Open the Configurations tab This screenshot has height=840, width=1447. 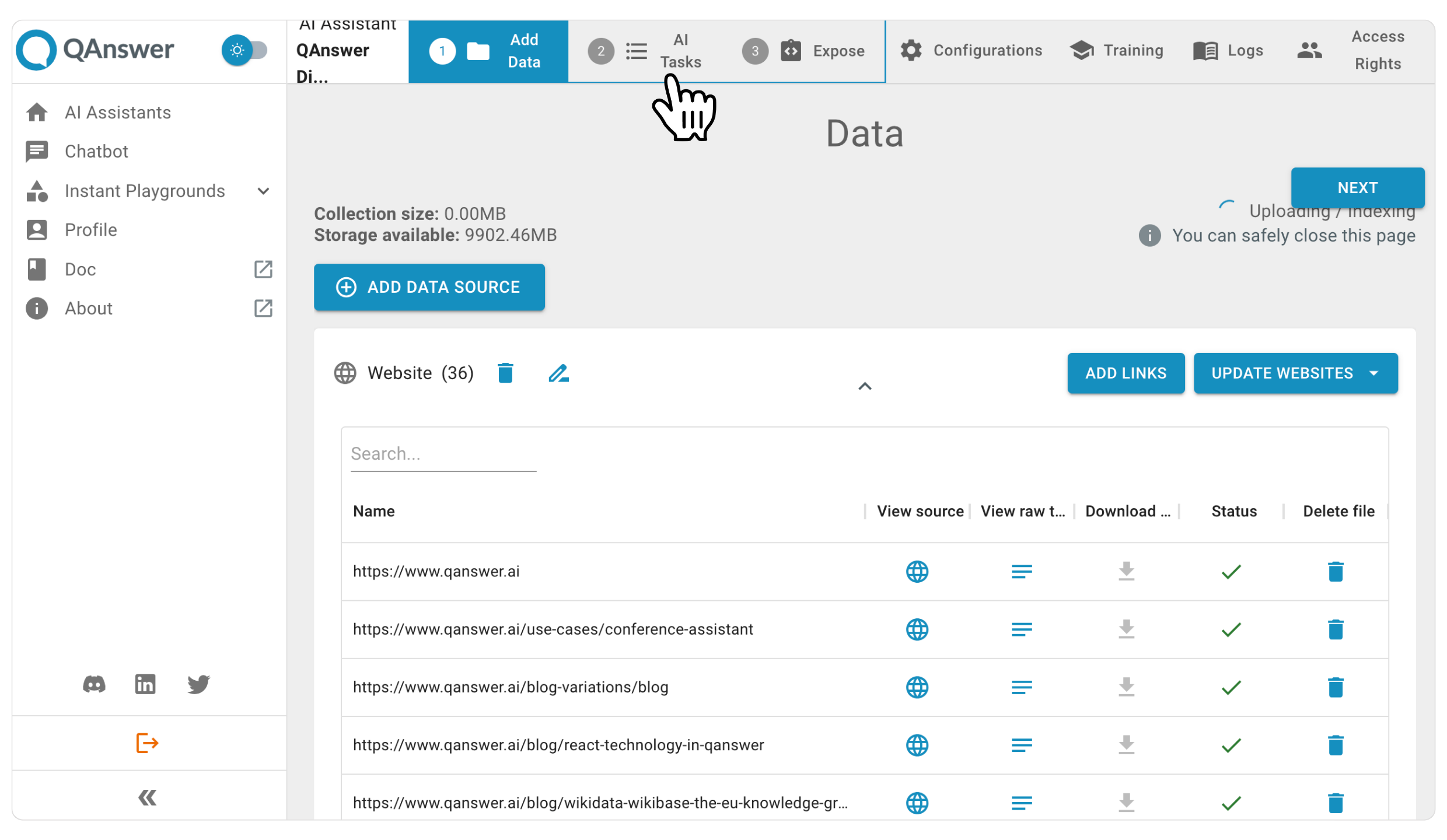click(x=971, y=51)
